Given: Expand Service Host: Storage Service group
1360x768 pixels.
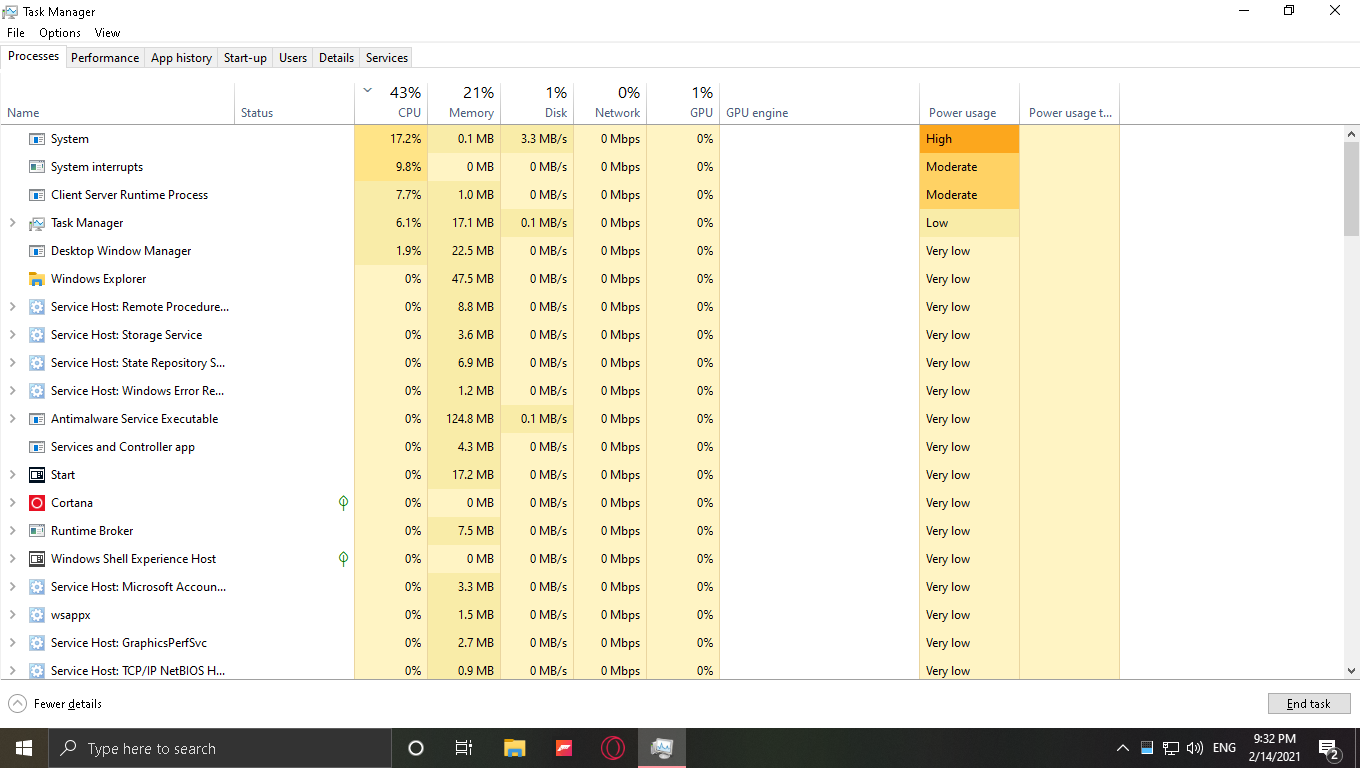Looking at the screenshot, I should (x=12, y=335).
